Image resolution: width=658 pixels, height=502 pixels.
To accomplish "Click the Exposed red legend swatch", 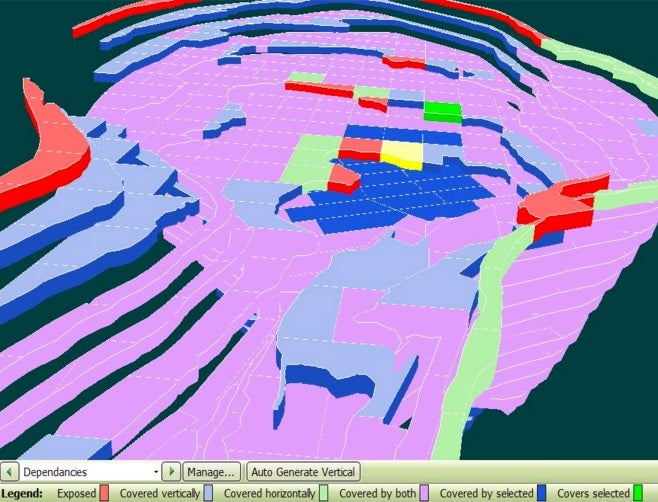I will point(104,493).
